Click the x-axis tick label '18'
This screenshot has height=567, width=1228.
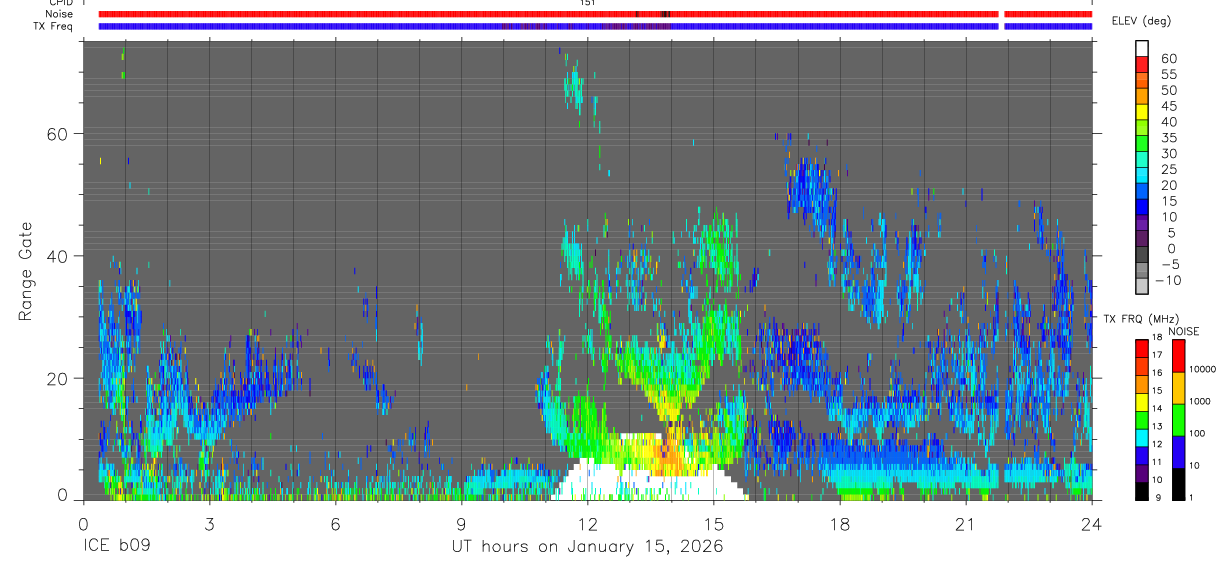click(x=840, y=524)
